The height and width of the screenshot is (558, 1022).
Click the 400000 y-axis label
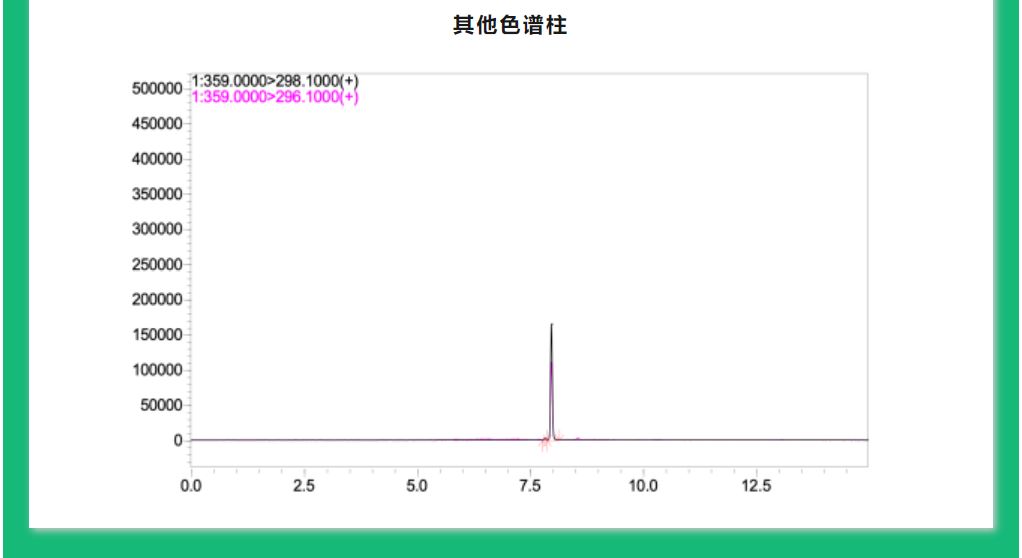[157, 159]
